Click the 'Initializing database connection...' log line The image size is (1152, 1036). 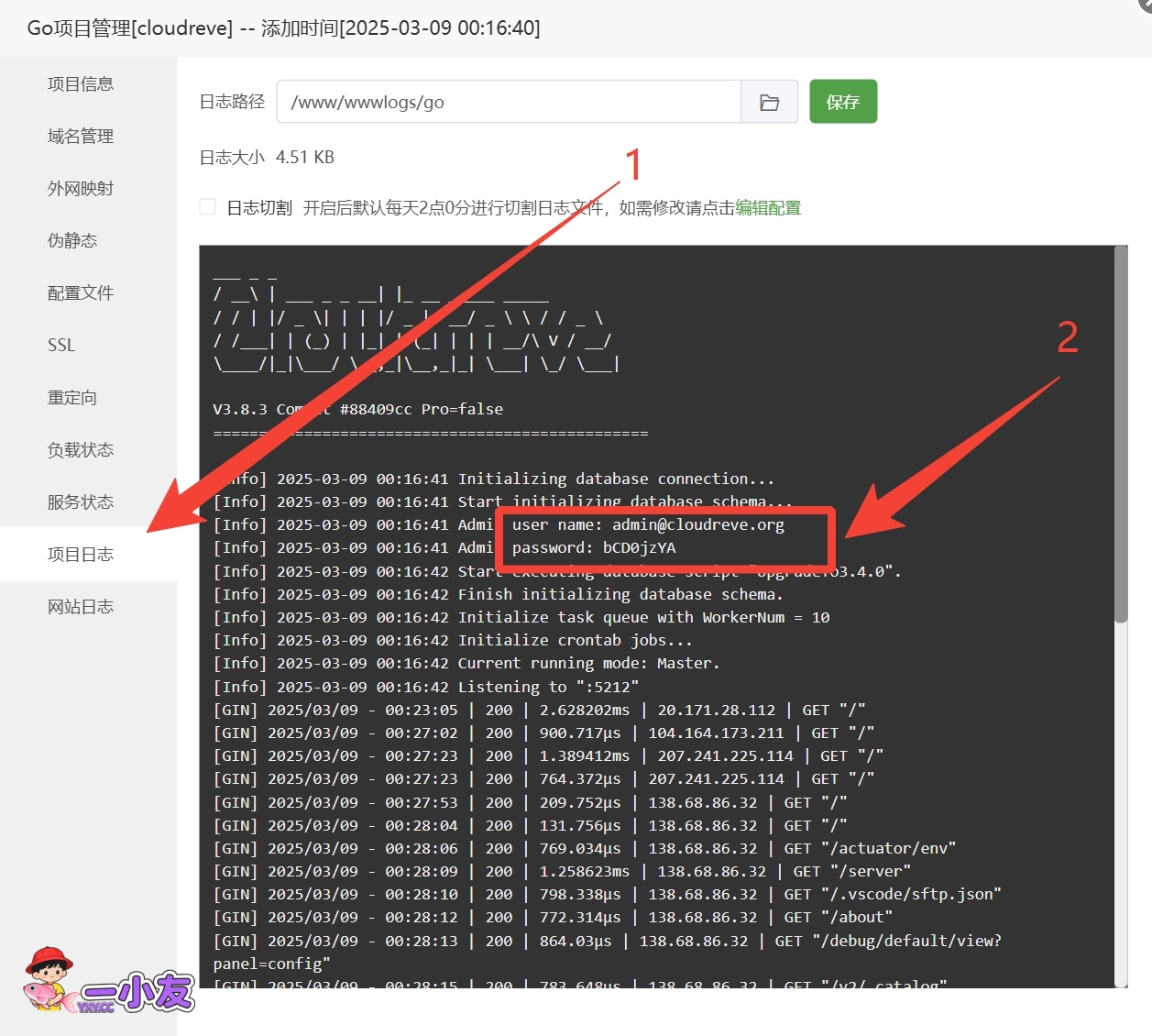tap(494, 479)
